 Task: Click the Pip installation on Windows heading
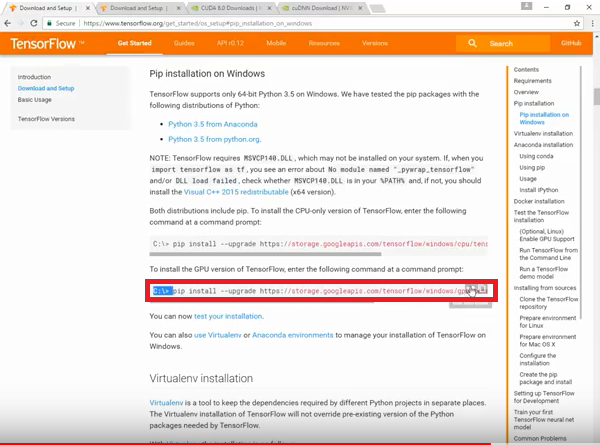point(207,73)
